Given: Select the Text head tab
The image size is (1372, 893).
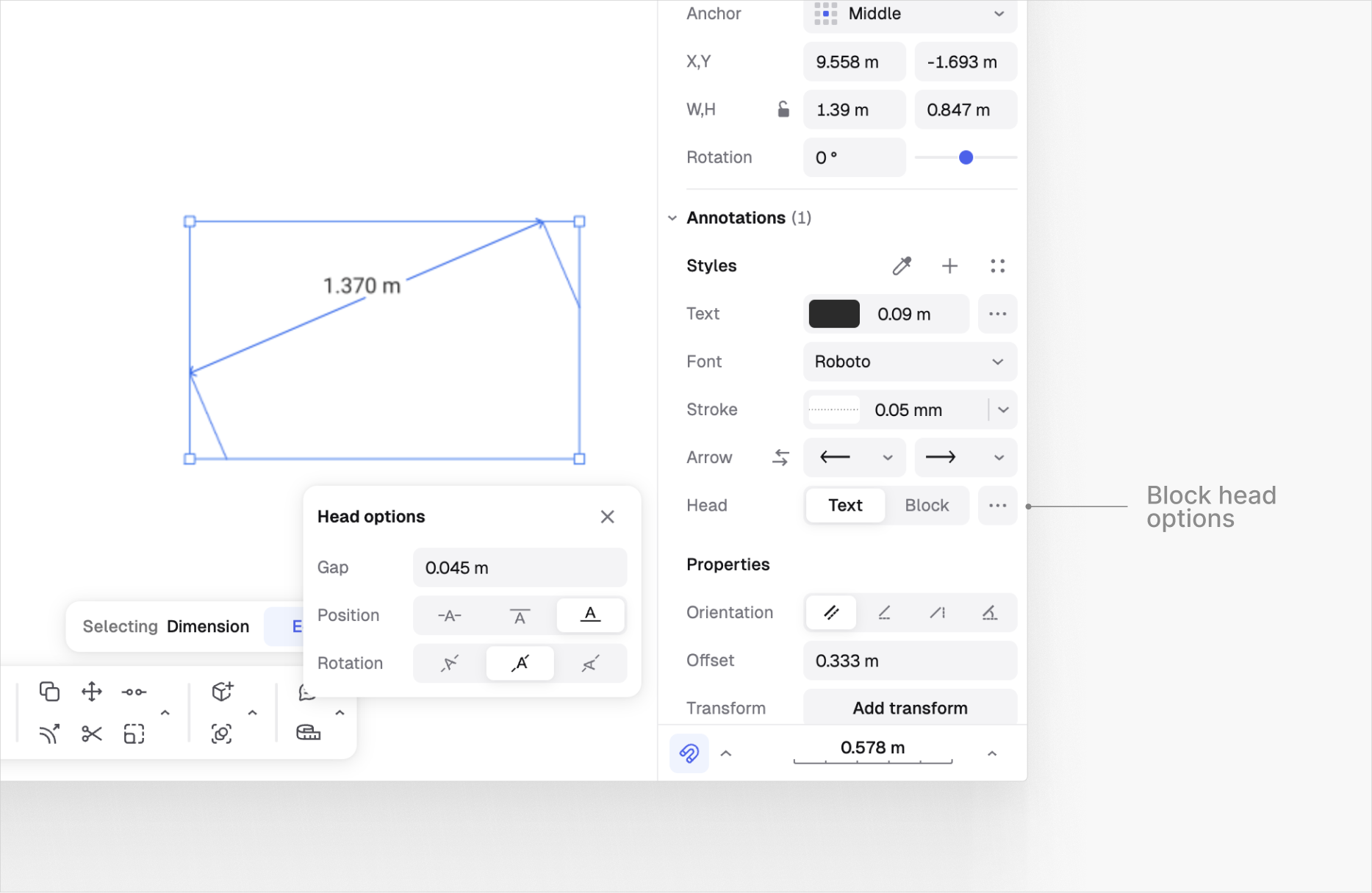Looking at the screenshot, I should [845, 506].
